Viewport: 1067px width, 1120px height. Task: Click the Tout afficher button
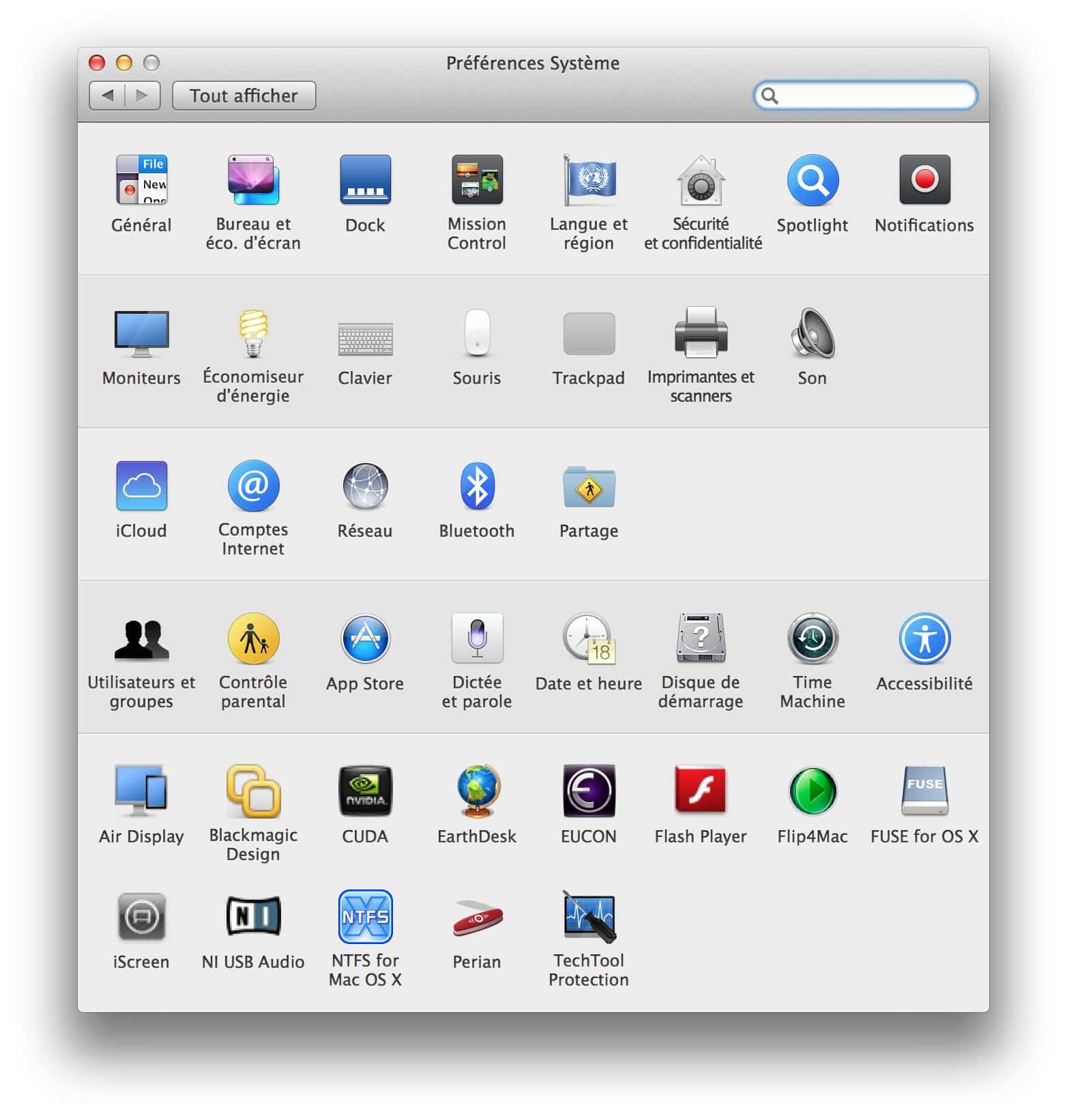(244, 95)
